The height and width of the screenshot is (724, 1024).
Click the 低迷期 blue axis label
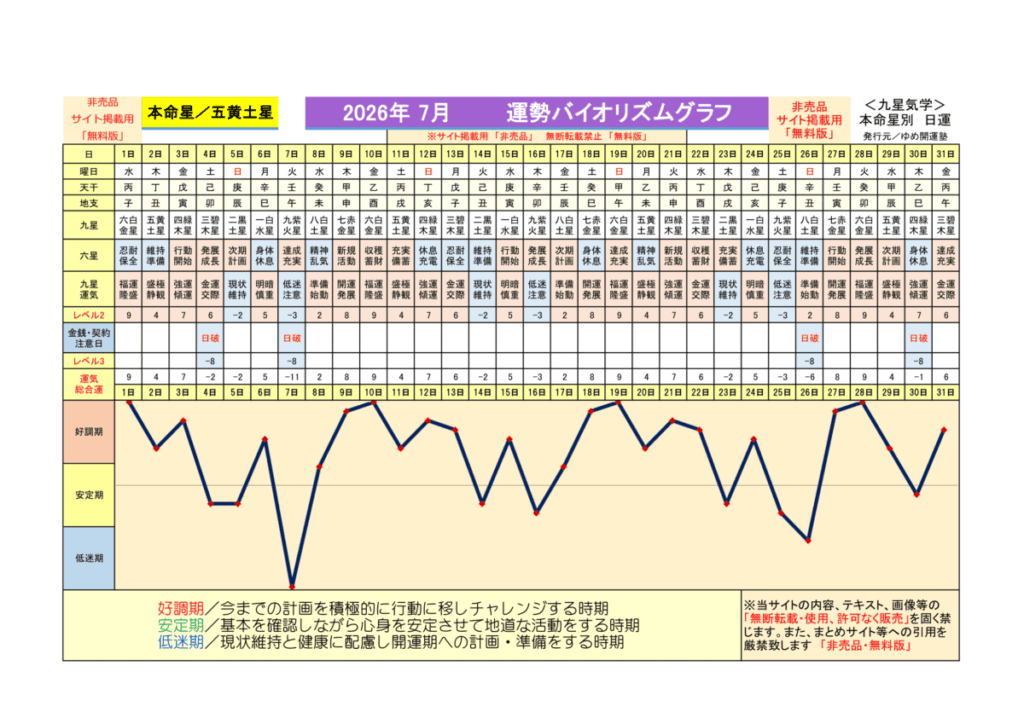pyautogui.click(x=89, y=558)
